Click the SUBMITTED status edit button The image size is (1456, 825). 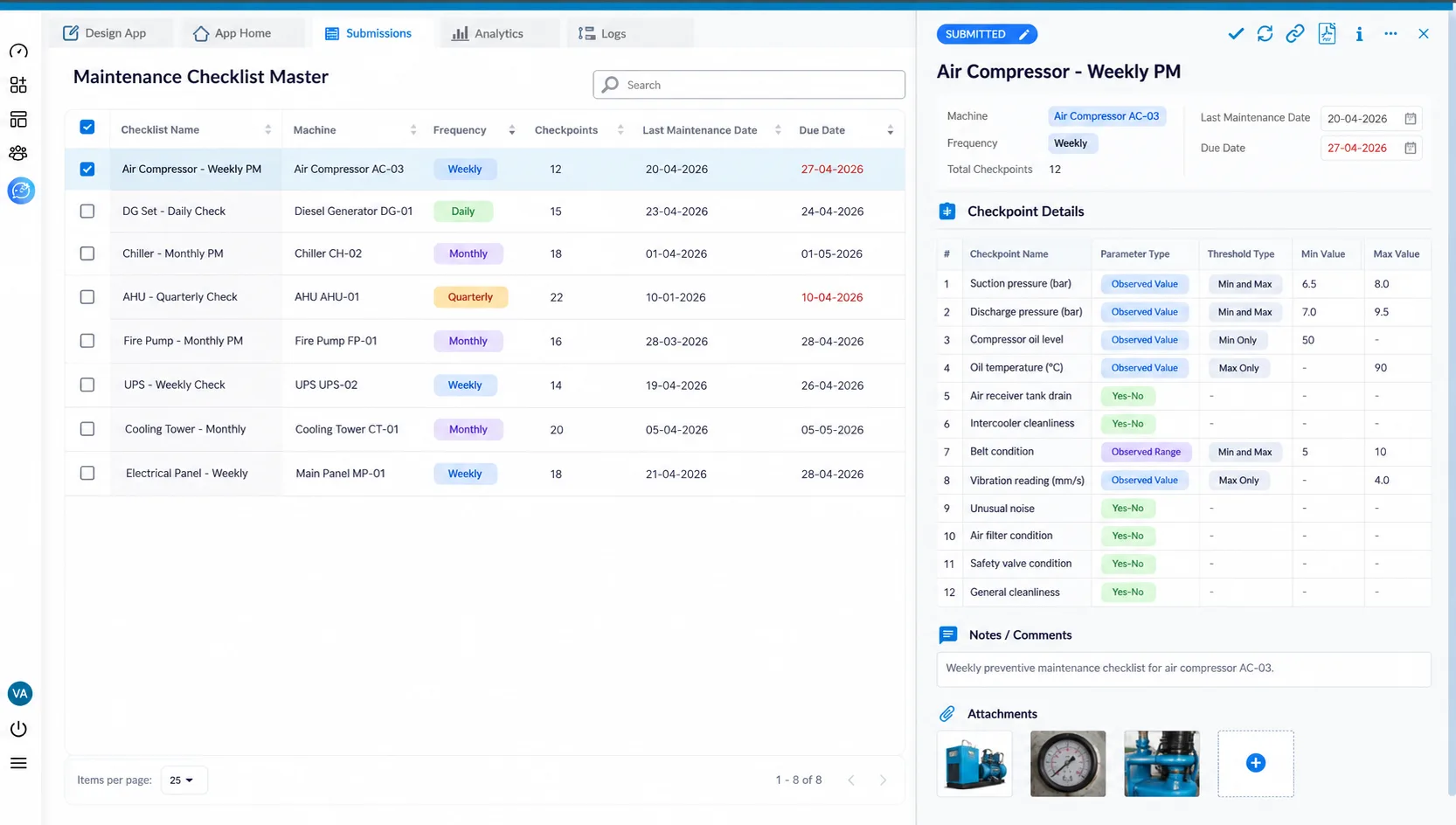pos(987,34)
